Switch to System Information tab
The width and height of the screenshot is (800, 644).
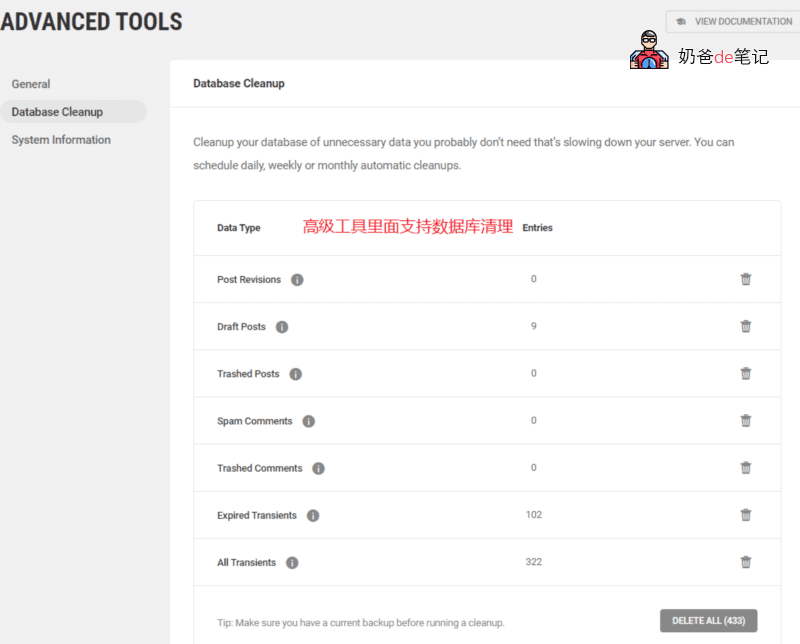click(x=61, y=140)
